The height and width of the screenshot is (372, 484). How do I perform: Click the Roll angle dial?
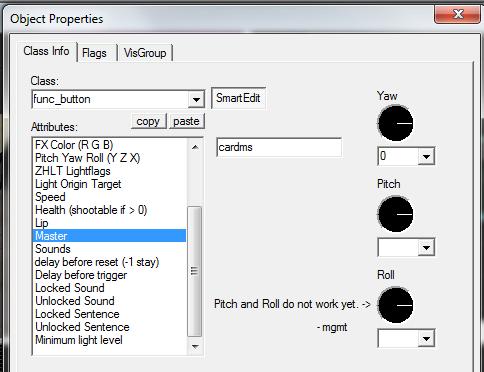point(395,305)
